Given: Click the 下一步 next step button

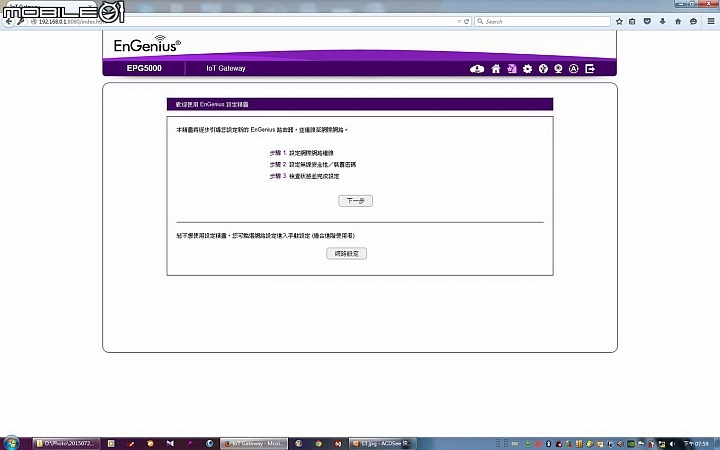Looking at the screenshot, I should pyautogui.click(x=355, y=201).
